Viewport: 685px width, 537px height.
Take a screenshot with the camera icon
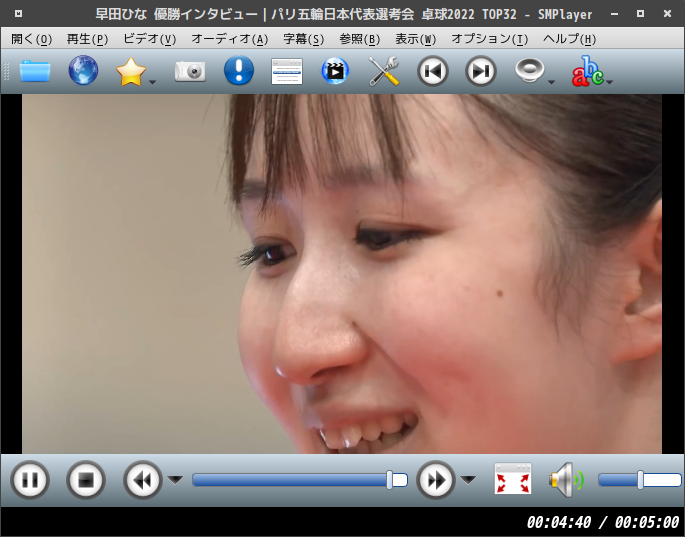coord(190,71)
